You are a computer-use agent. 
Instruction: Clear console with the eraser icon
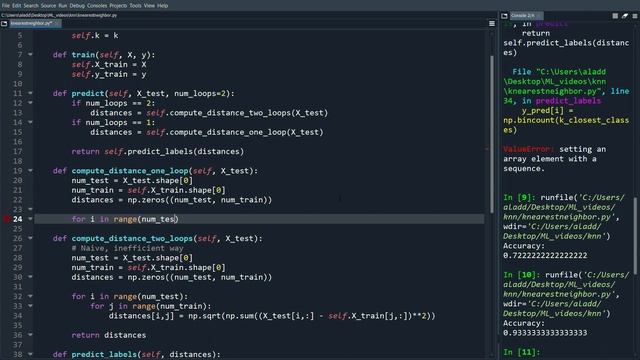[x=625, y=16]
